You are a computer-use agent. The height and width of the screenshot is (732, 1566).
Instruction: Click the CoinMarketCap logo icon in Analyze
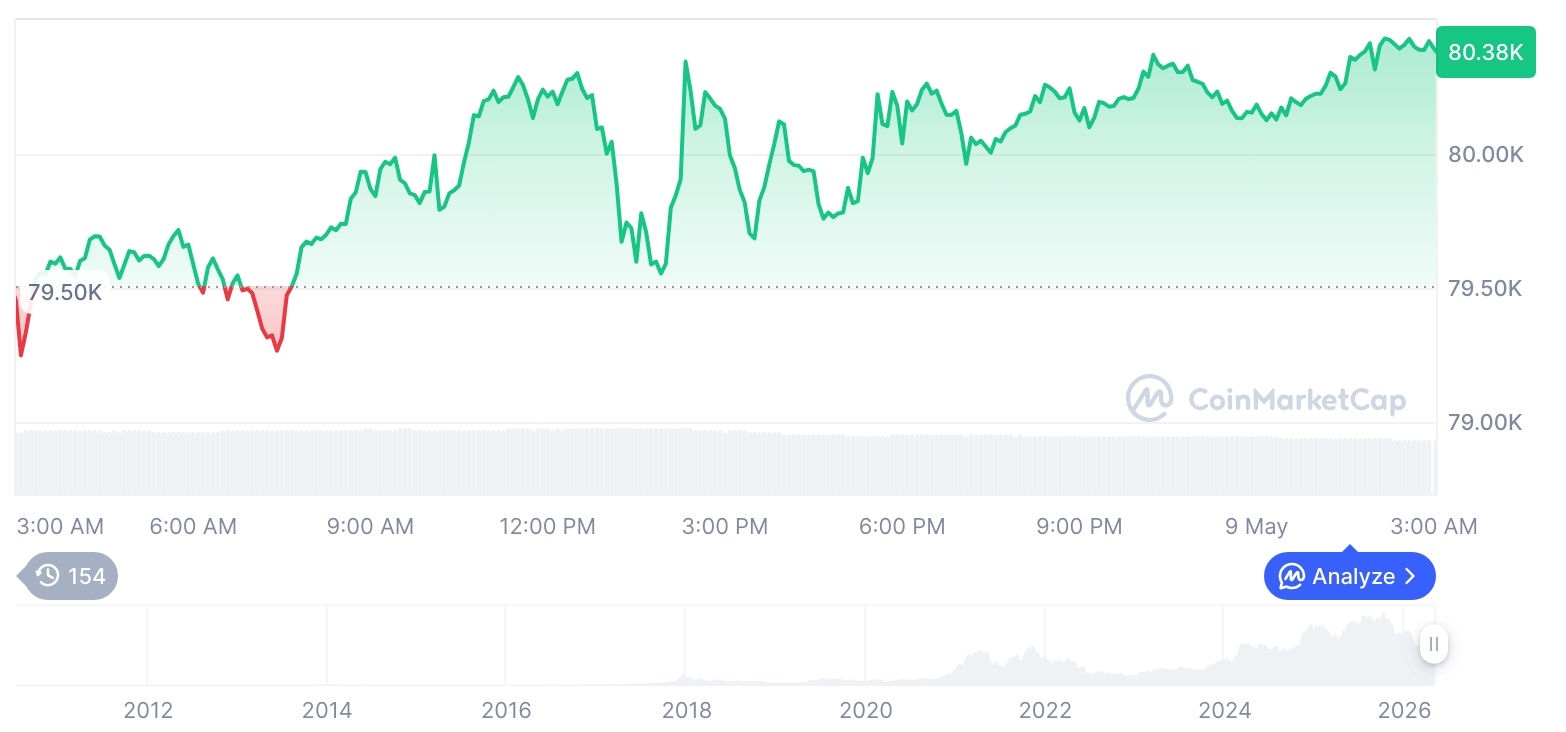1292,577
